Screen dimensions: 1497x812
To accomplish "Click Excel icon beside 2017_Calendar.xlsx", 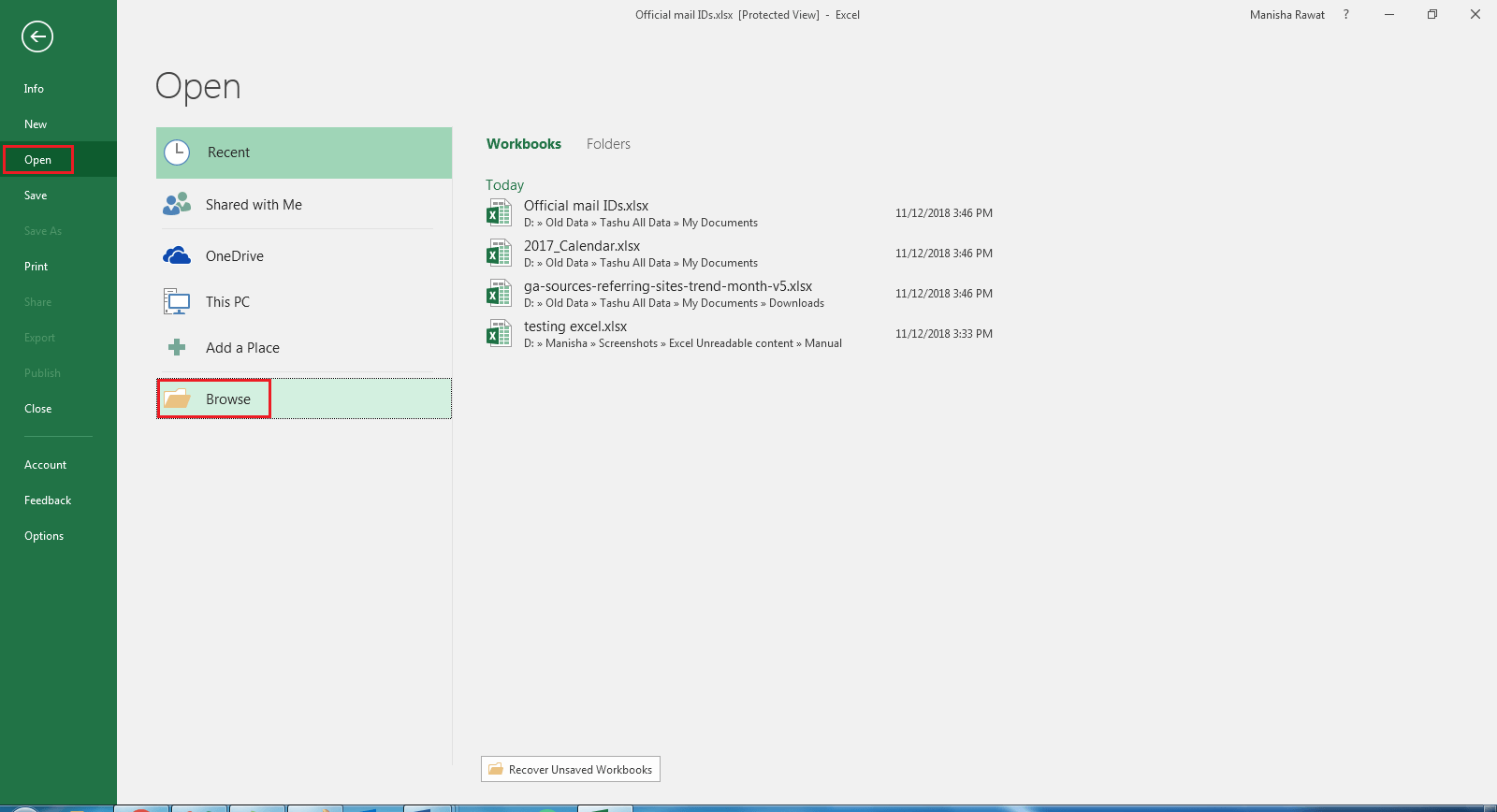I will coord(499,254).
